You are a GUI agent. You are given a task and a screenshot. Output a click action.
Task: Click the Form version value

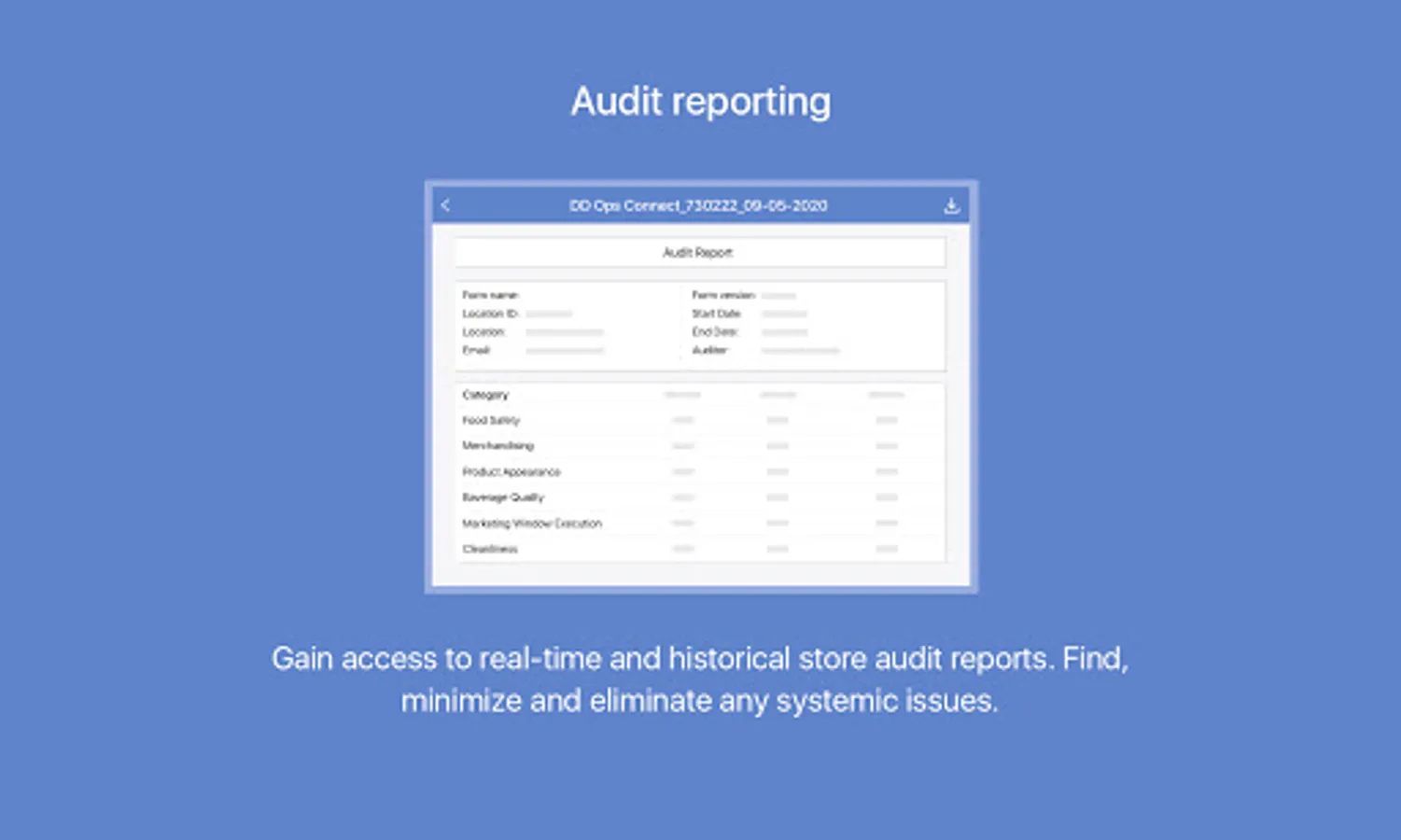[x=778, y=296]
